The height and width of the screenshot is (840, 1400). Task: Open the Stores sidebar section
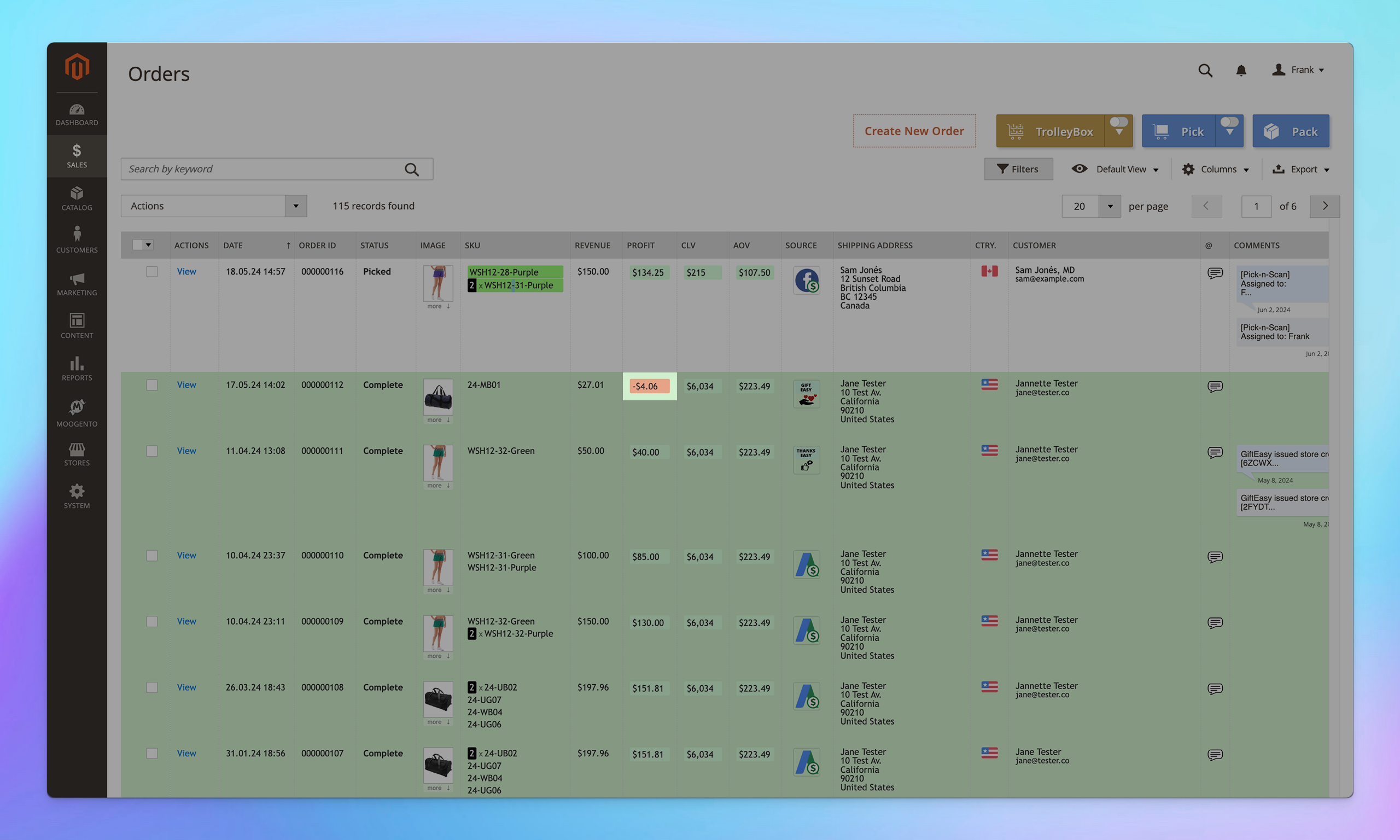pos(77,455)
